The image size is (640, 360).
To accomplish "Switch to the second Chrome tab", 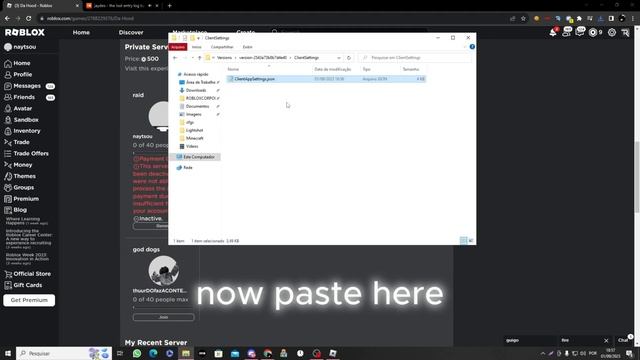I will [x=118, y=6].
